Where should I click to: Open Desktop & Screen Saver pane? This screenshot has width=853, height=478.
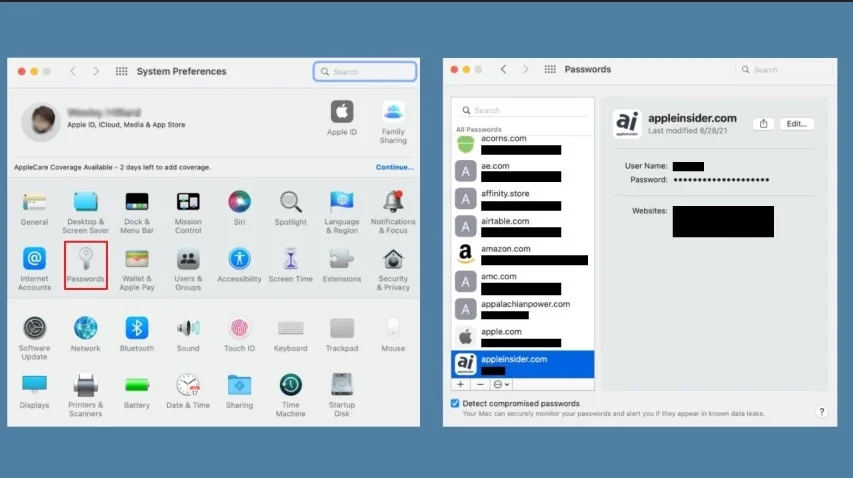(x=85, y=212)
